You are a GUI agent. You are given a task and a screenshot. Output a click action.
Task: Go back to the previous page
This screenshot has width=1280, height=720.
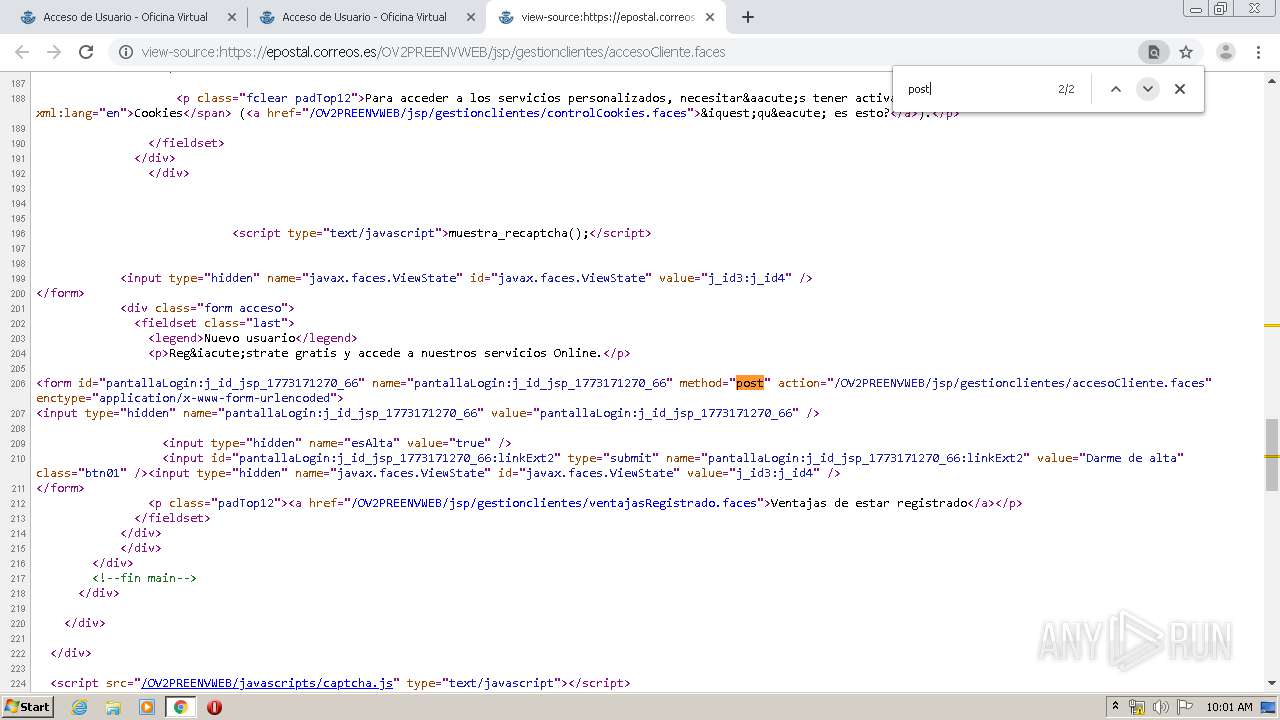(x=22, y=52)
